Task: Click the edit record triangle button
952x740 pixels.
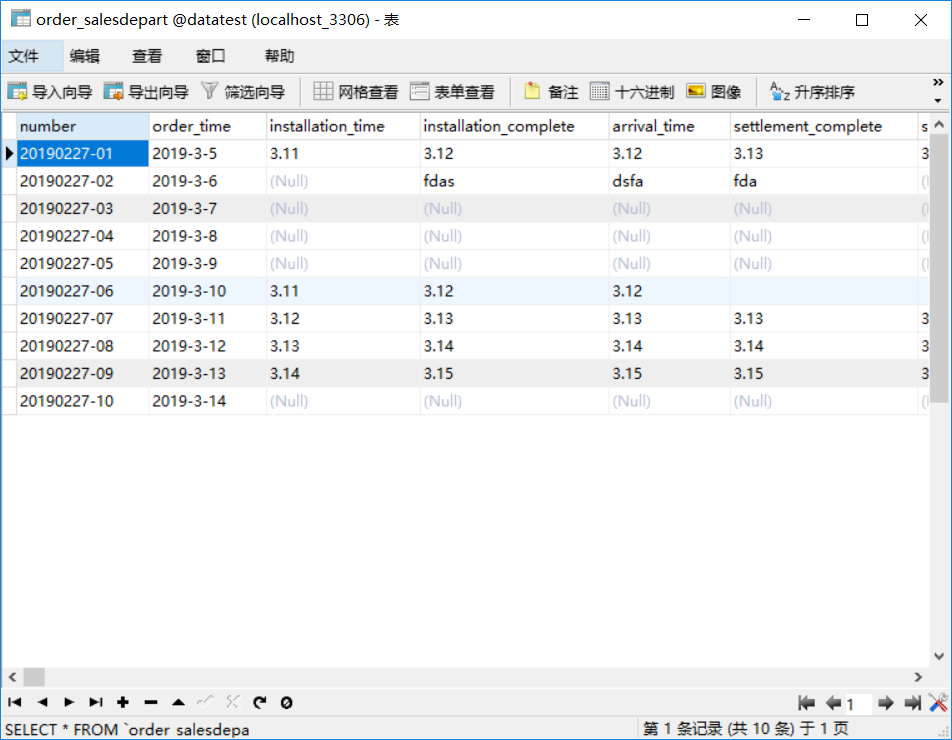Action: (178, 702)
